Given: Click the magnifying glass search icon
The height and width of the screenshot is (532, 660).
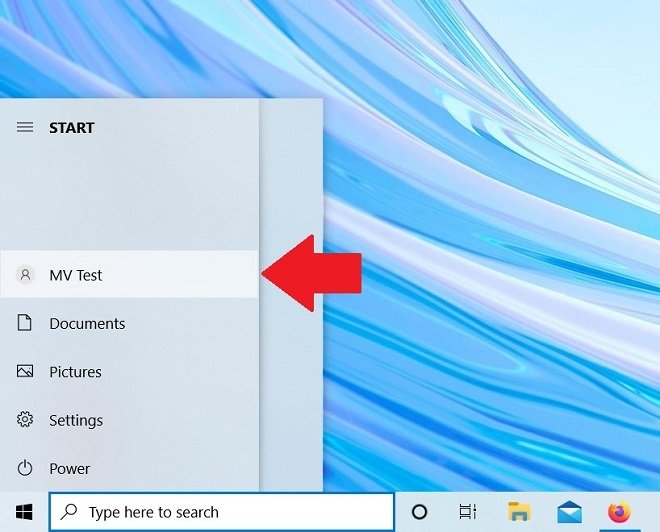Looking at the screenshot, I should click(x=69, y=511).
